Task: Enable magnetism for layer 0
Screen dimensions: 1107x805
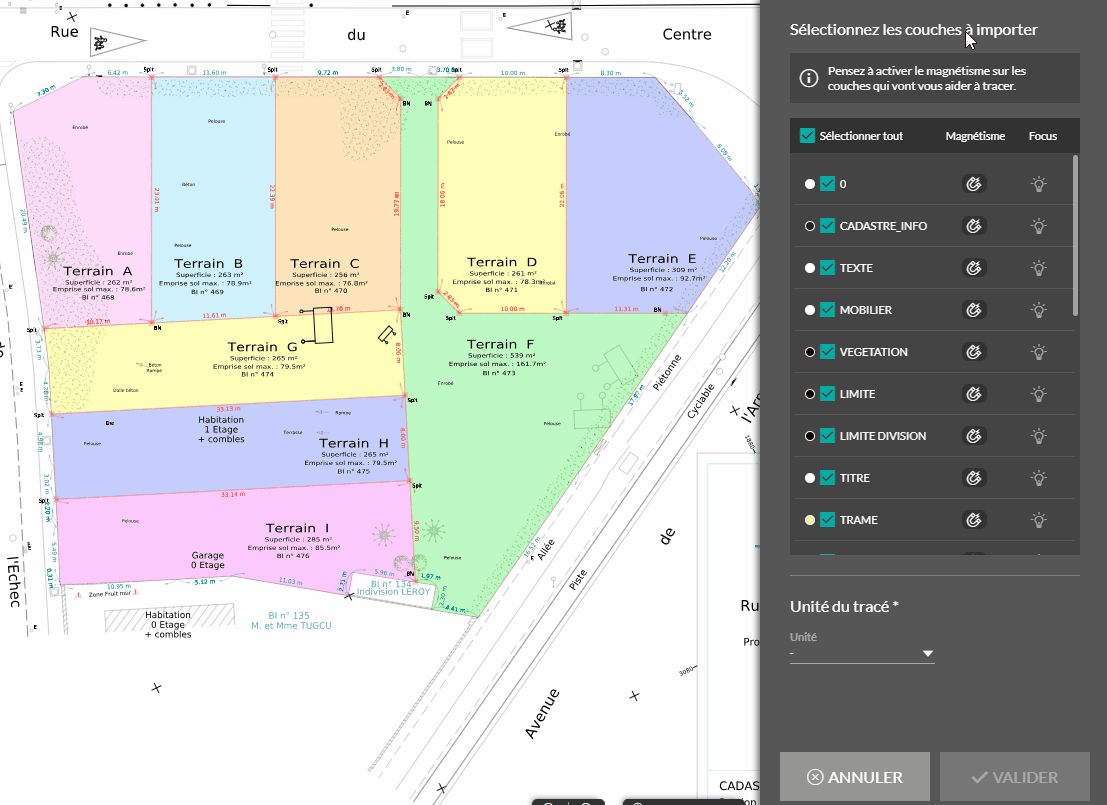Action: pyautogui.click(x=972, y=184)
